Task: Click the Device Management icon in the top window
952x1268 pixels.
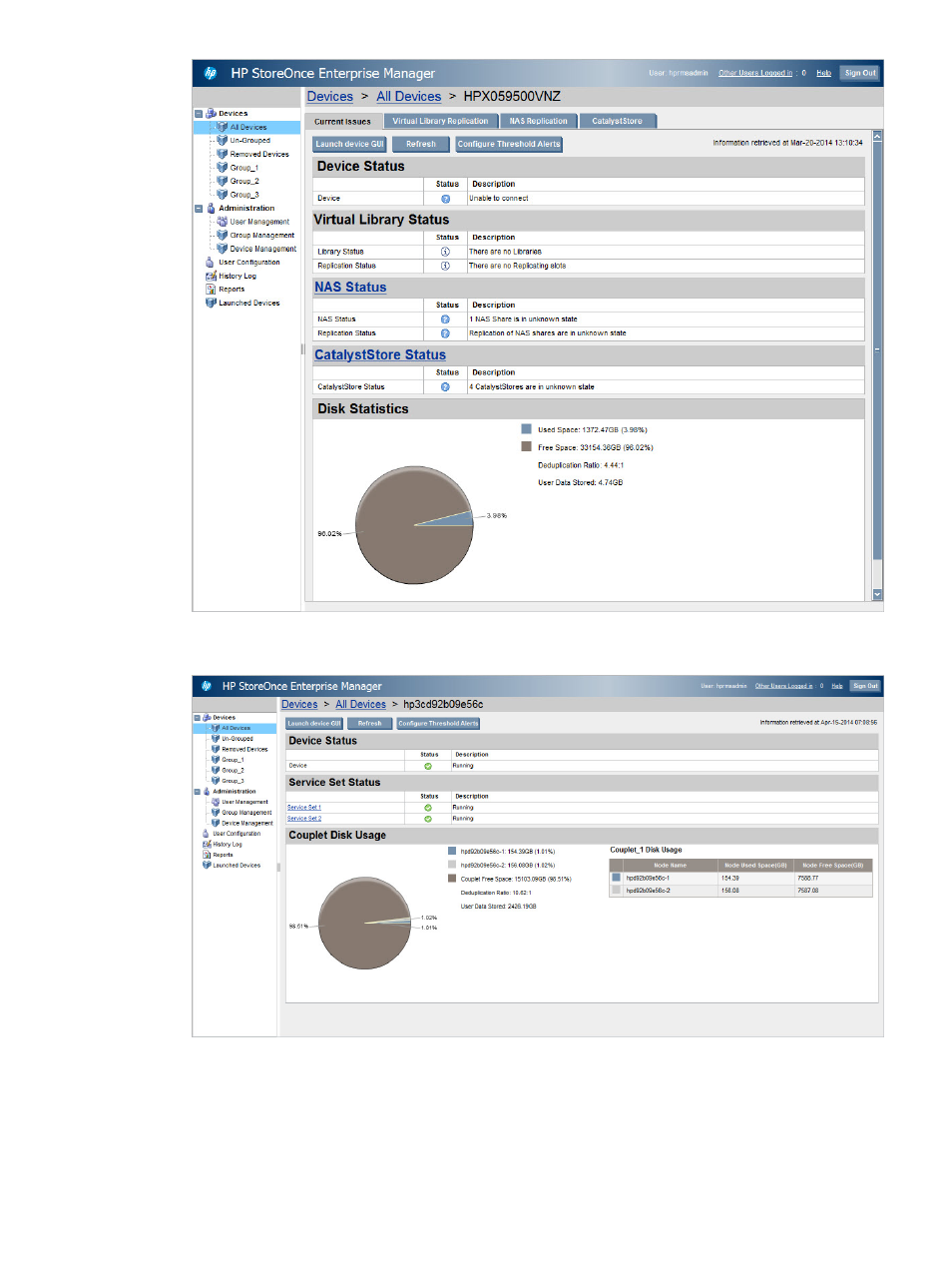Action: (223, 249)
